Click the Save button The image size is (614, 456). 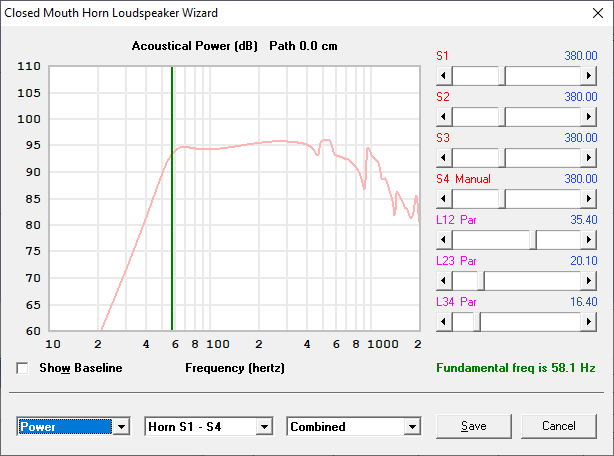point(474,426)
